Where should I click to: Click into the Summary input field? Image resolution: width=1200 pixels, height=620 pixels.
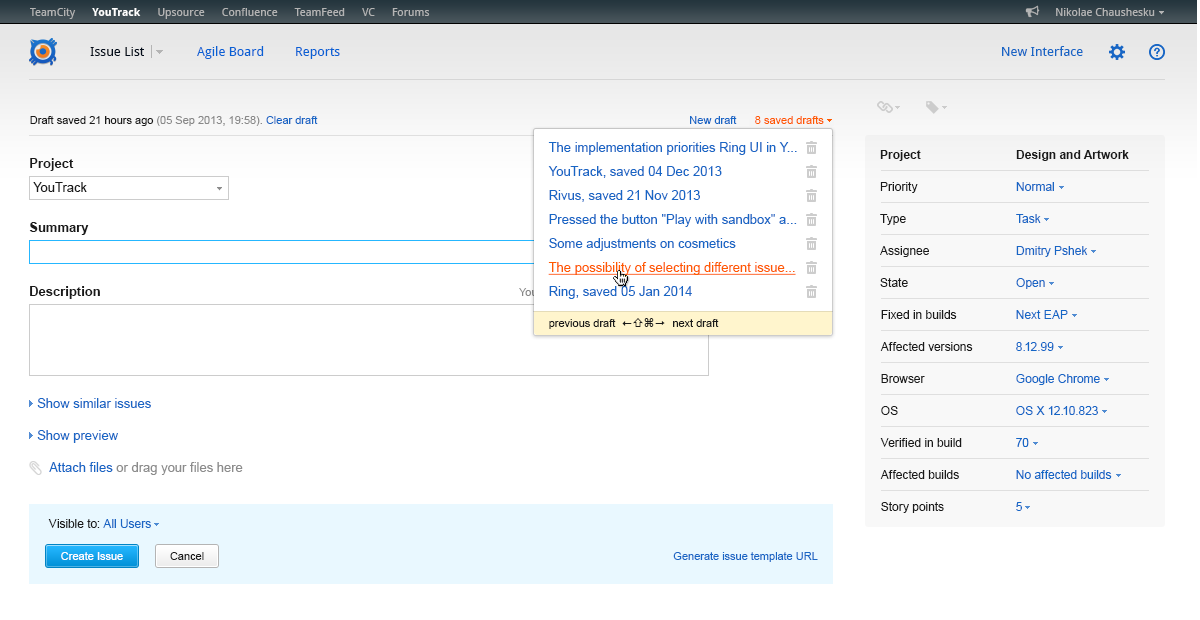282,252
